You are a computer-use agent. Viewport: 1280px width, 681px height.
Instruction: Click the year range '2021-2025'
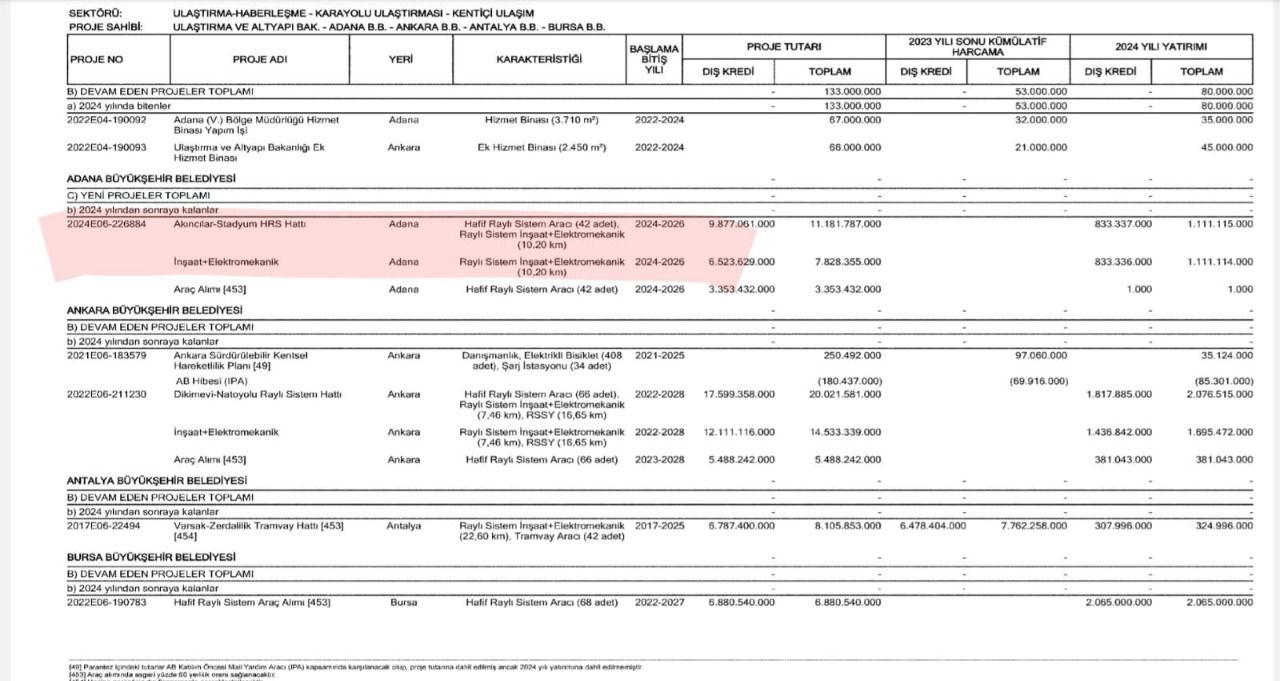pos(660,356)
